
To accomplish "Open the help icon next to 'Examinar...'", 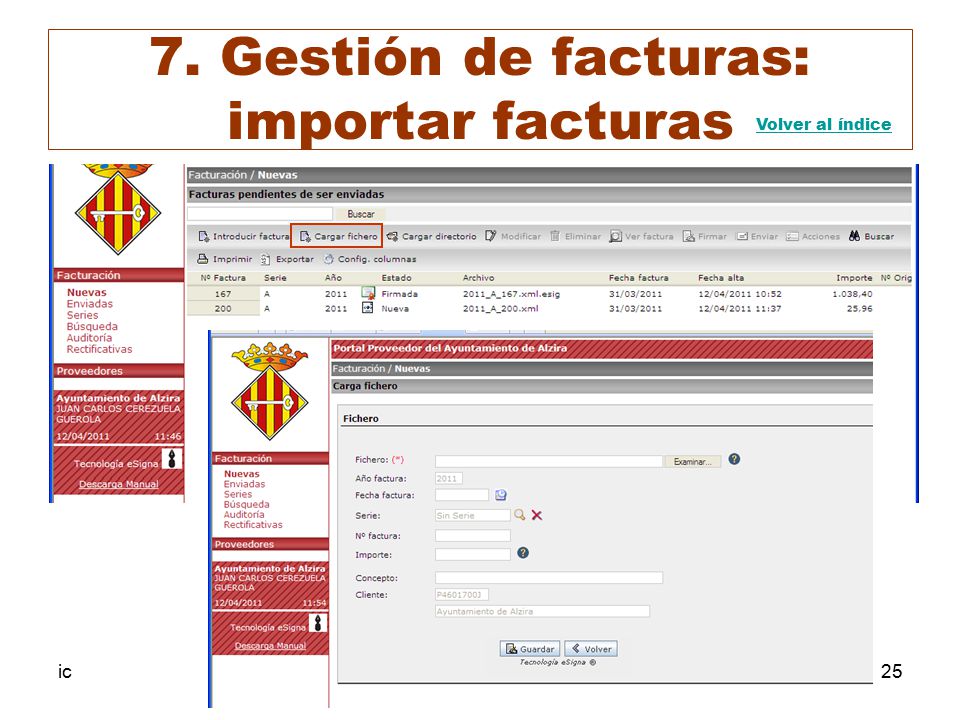I will point(734,459).
